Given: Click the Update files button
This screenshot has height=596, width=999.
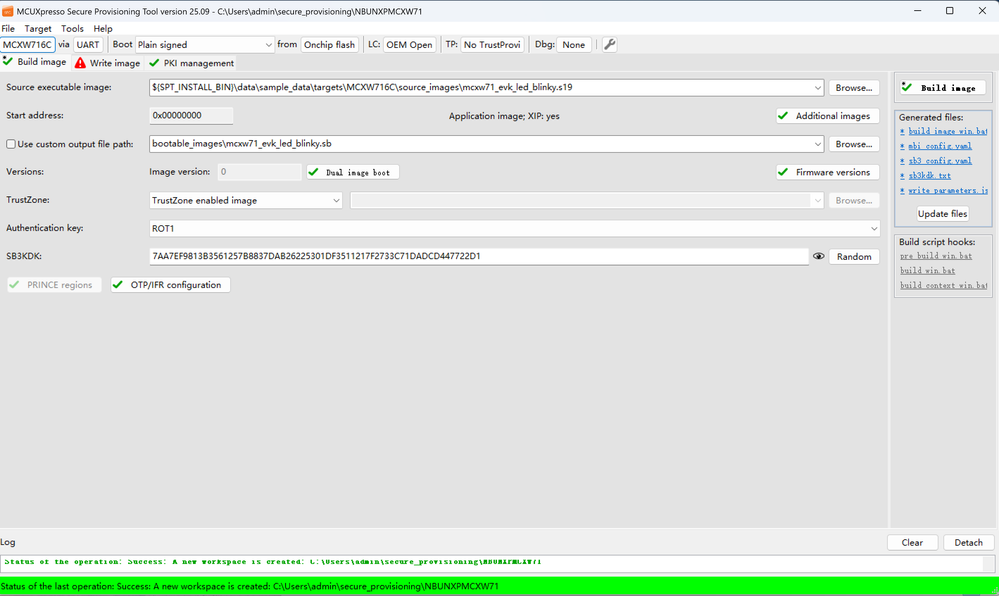Looking at the screenshot, I should 942,214.
